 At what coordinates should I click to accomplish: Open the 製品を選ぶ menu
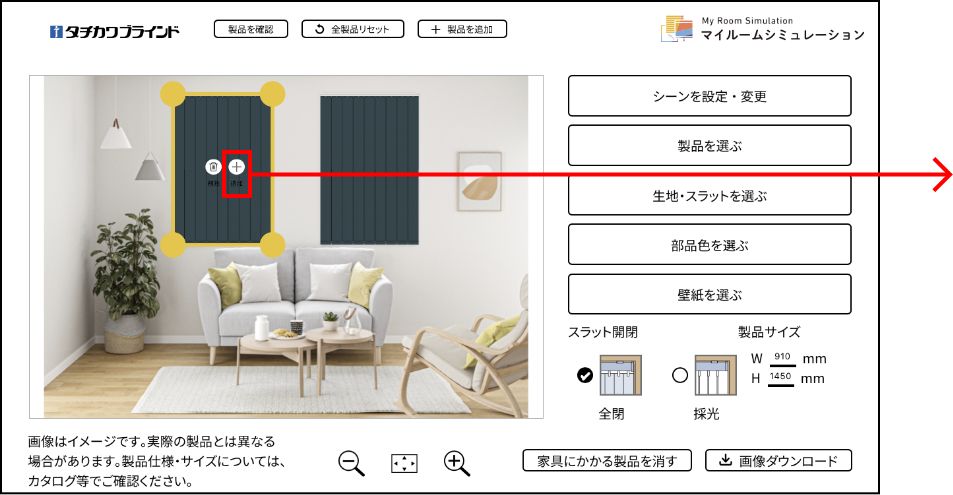click(709, 145)
